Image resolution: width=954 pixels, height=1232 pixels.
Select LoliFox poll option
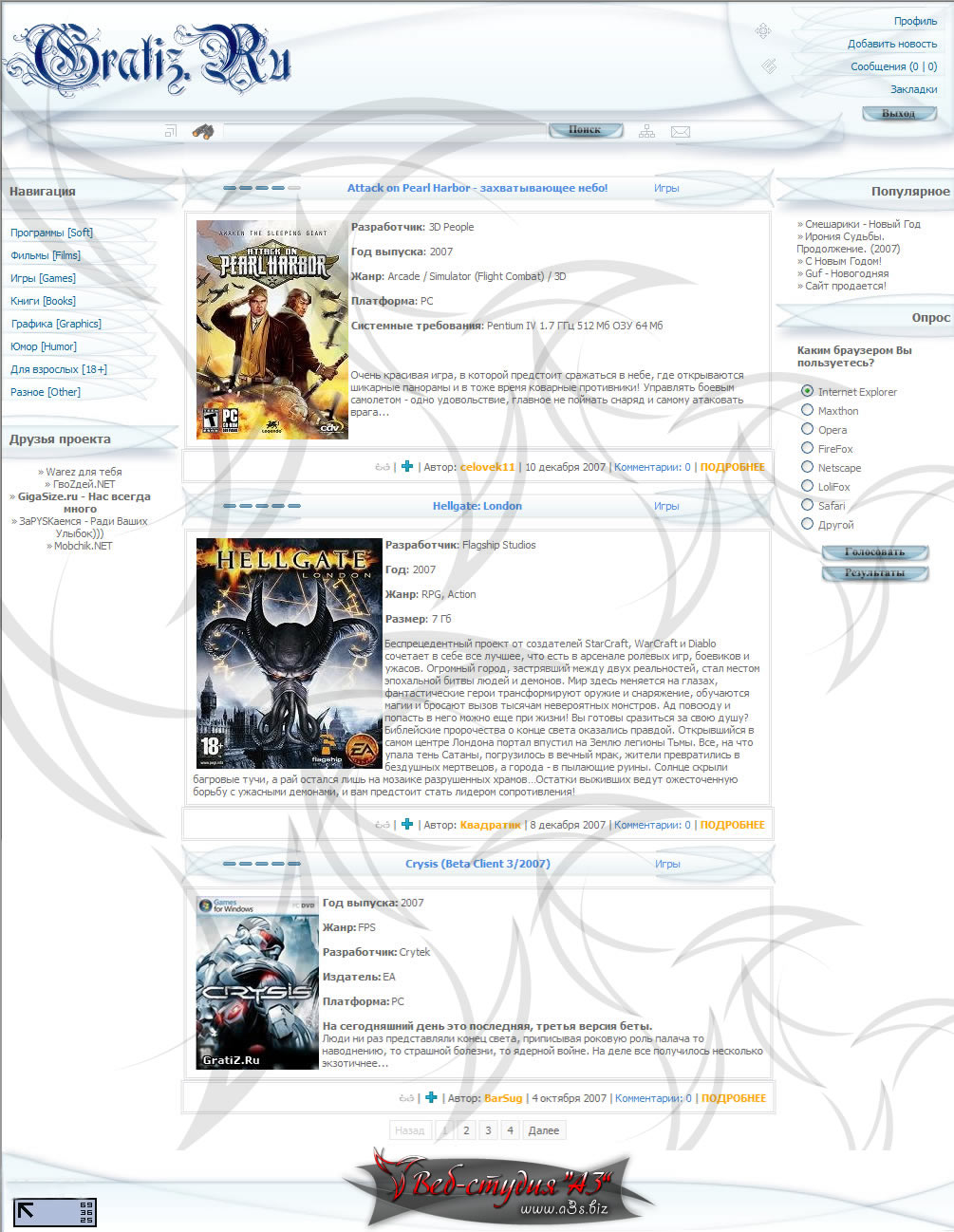(x=807, y=486)
